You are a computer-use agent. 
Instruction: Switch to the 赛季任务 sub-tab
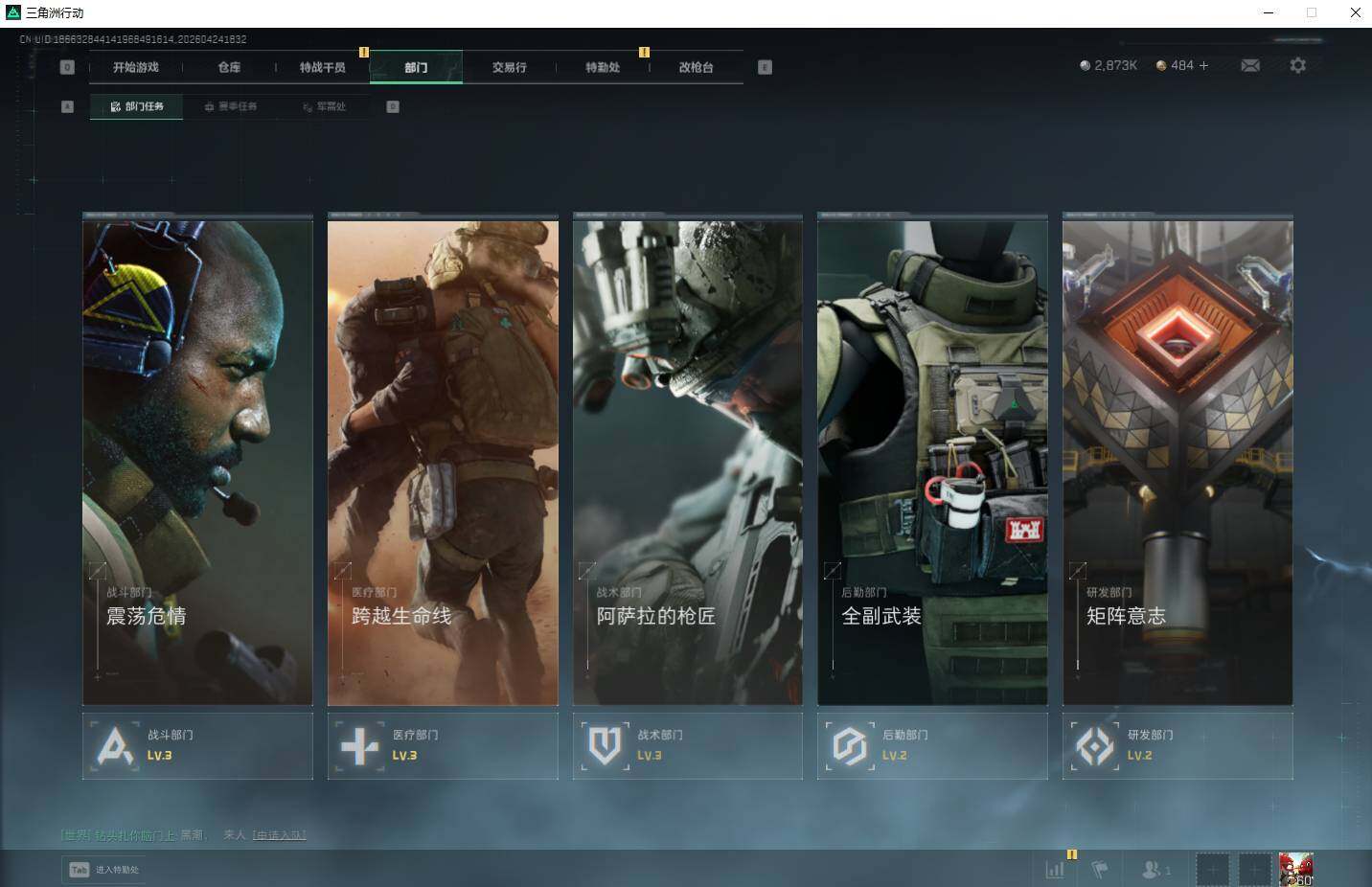(x=230, y=106)
